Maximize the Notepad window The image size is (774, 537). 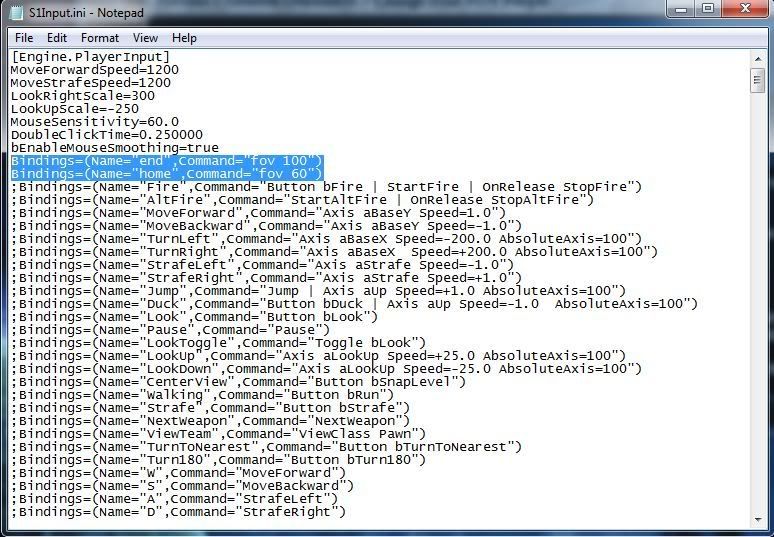708,10
